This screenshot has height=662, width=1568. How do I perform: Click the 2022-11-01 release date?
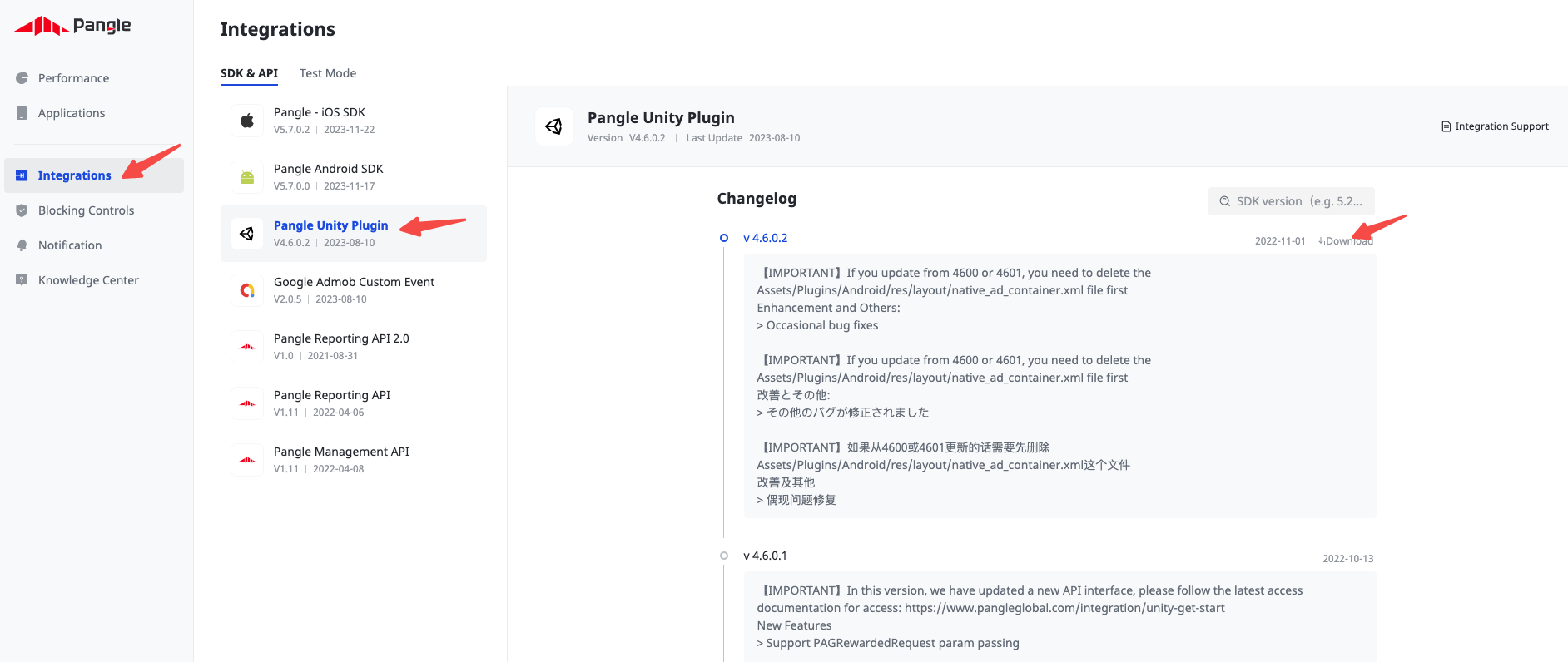click(x=1280, y=241)
